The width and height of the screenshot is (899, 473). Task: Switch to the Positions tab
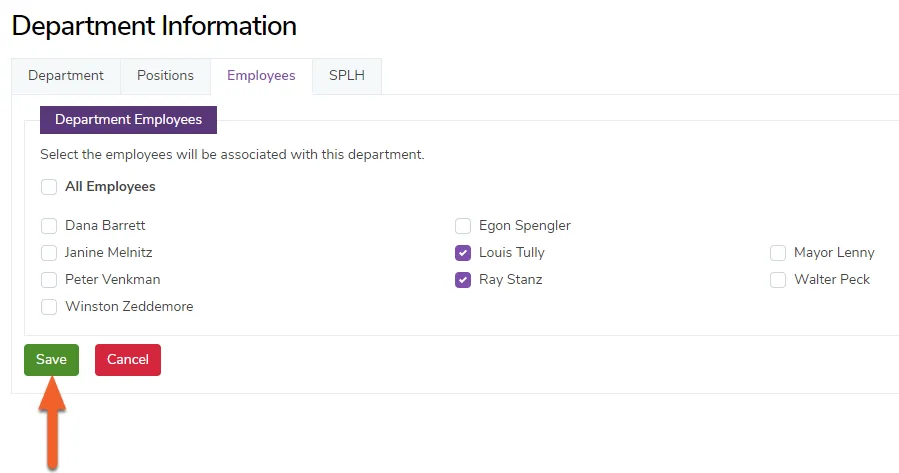point(165,76)
